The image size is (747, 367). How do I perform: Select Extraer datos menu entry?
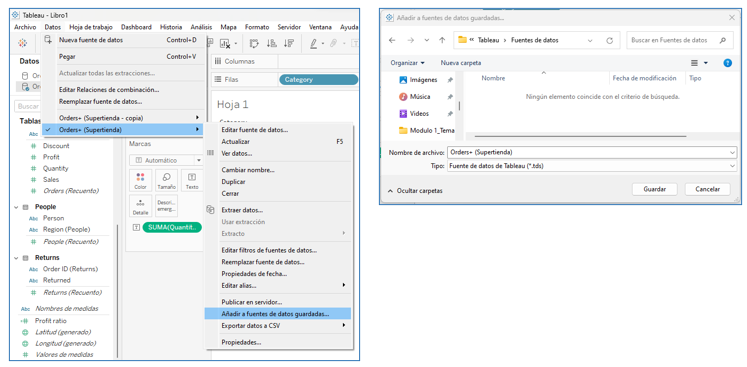(278, 210)
